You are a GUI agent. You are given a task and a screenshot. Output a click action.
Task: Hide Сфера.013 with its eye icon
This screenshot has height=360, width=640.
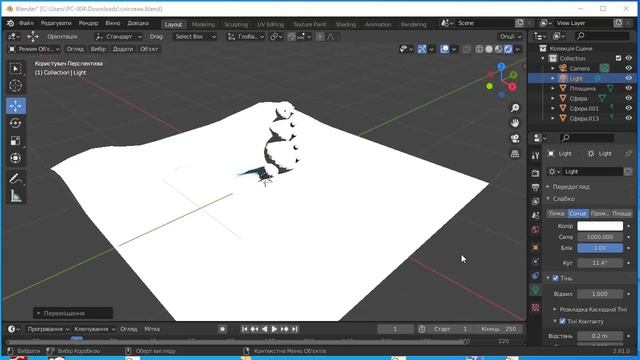click(629, 118)
